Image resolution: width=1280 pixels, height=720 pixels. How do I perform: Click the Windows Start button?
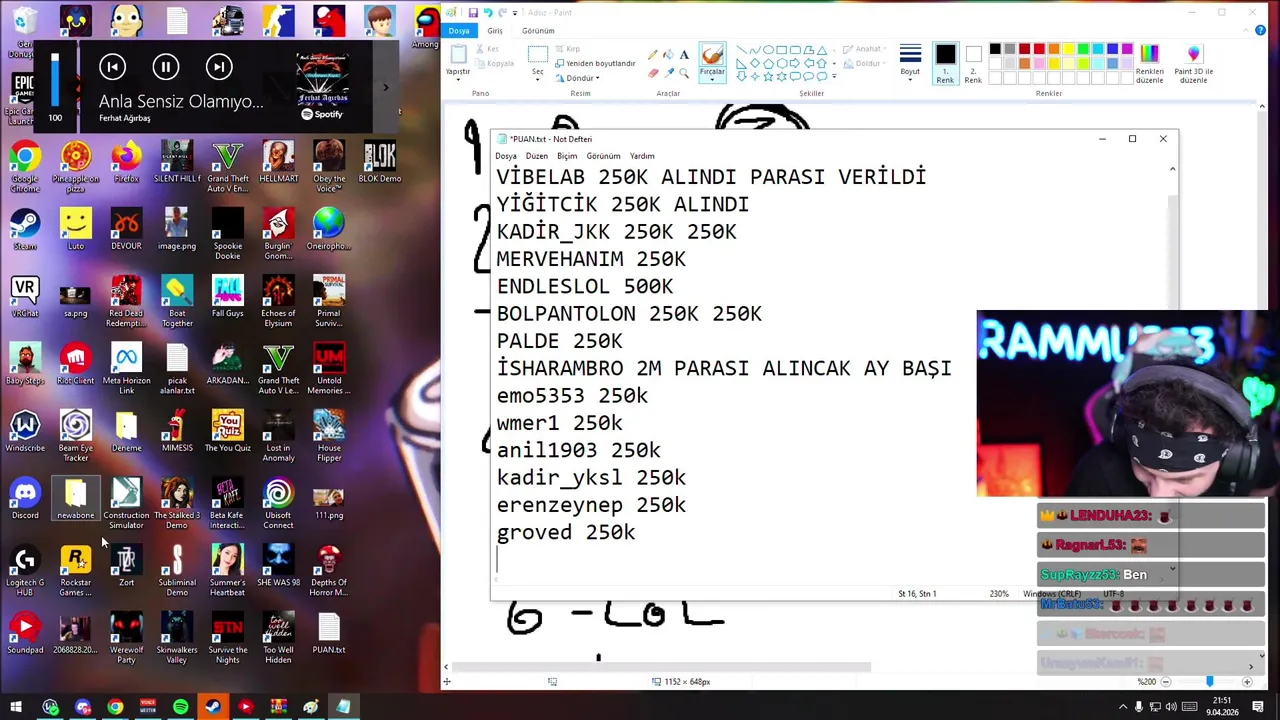tap(16, 707)
